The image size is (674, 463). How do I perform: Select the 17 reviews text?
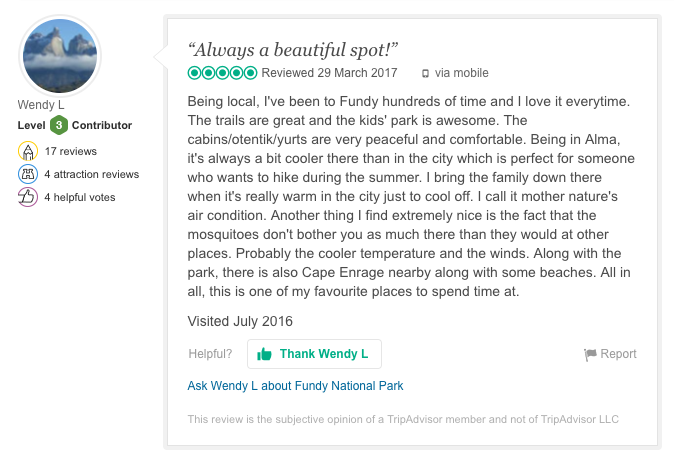(x=70, y=151)
